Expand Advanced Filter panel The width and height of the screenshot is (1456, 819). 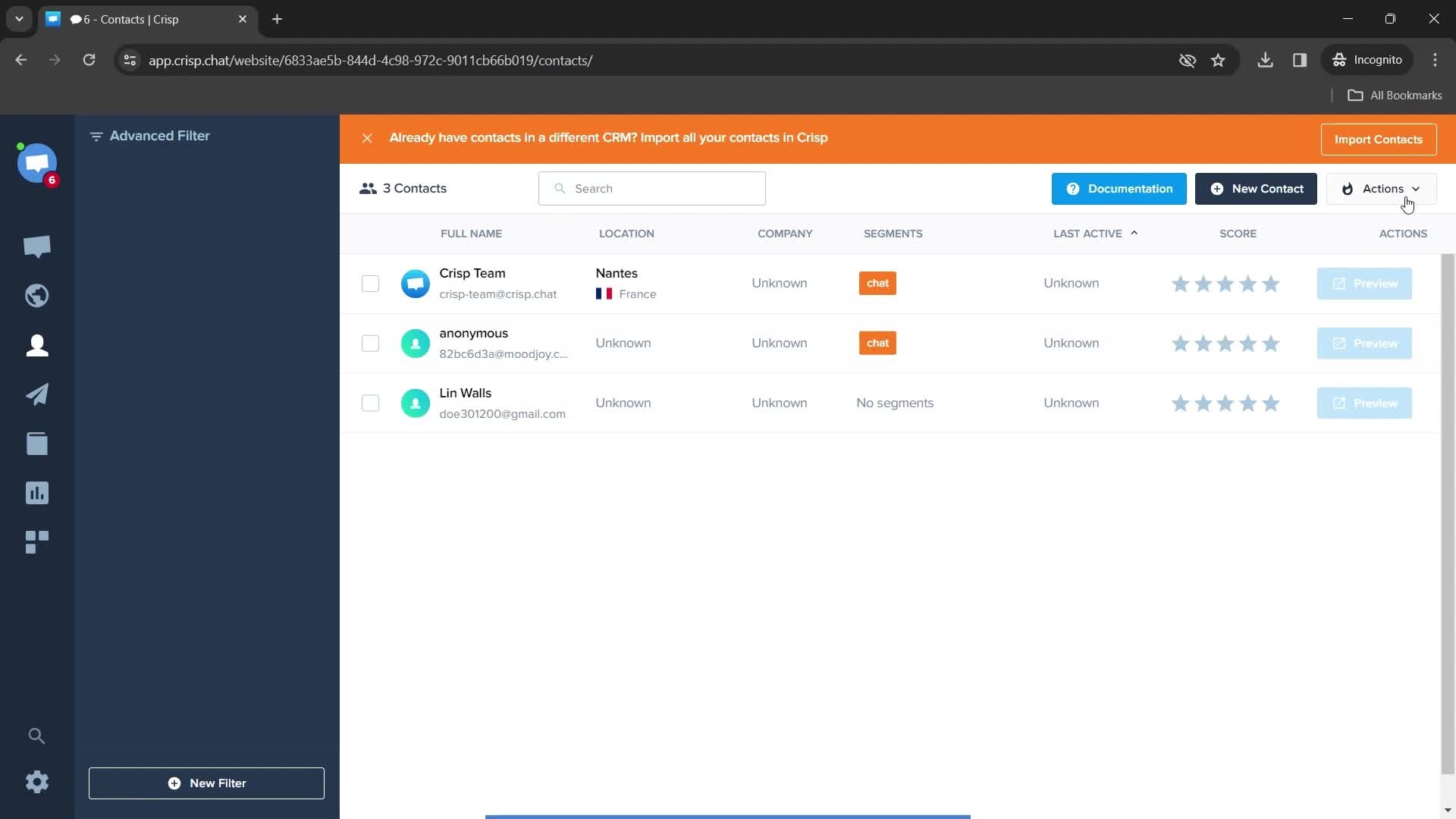click(x=159, y=136)
